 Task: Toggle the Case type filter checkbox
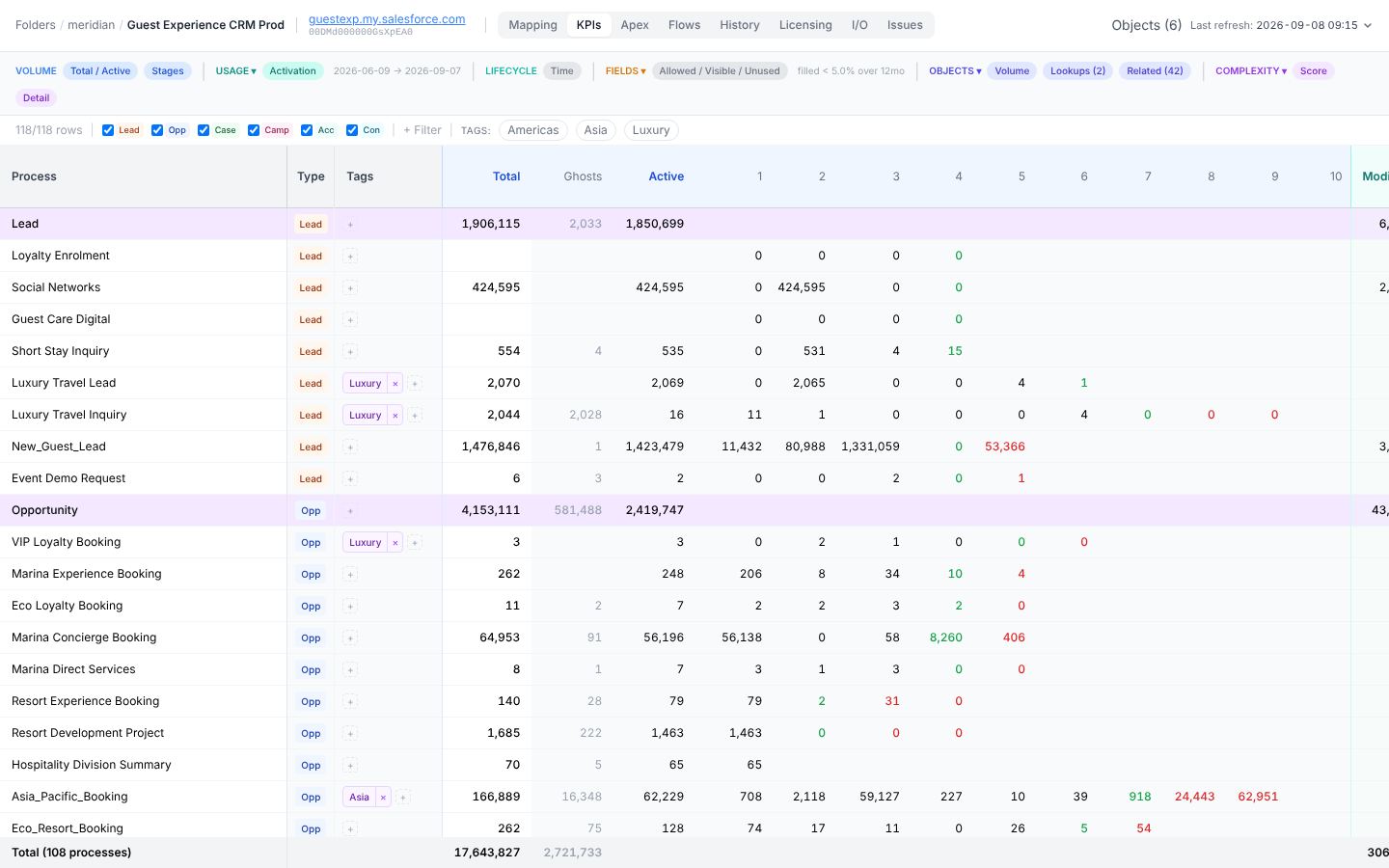coord(204,130)
